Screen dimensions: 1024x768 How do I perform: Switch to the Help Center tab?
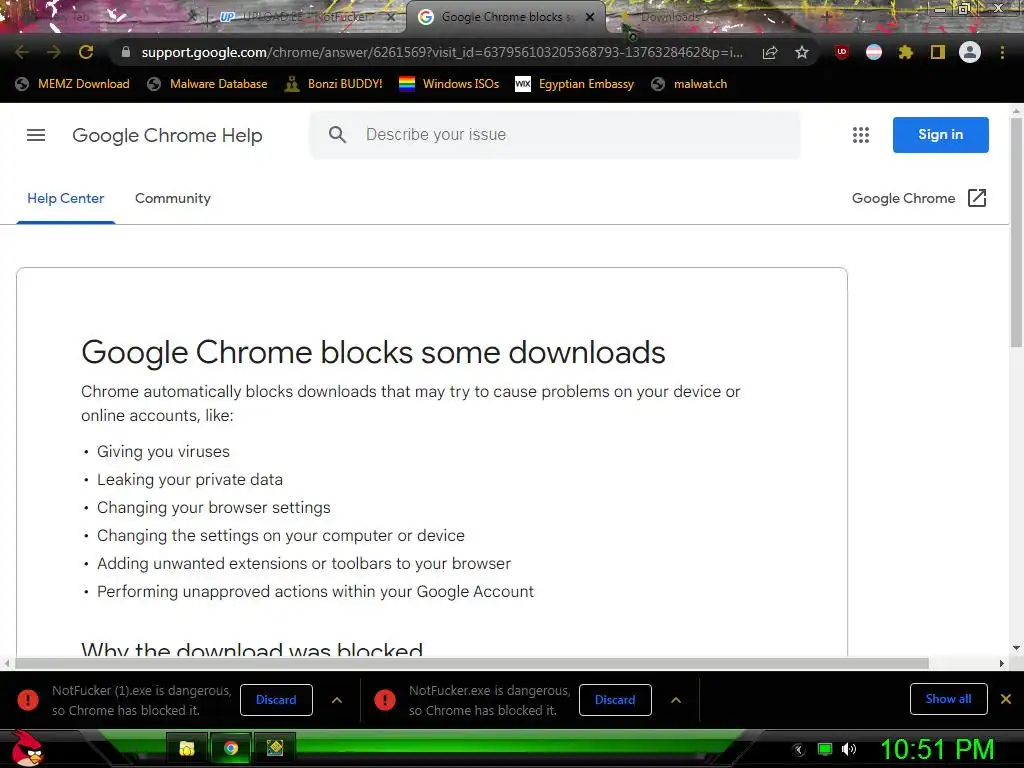pos(65,199)
